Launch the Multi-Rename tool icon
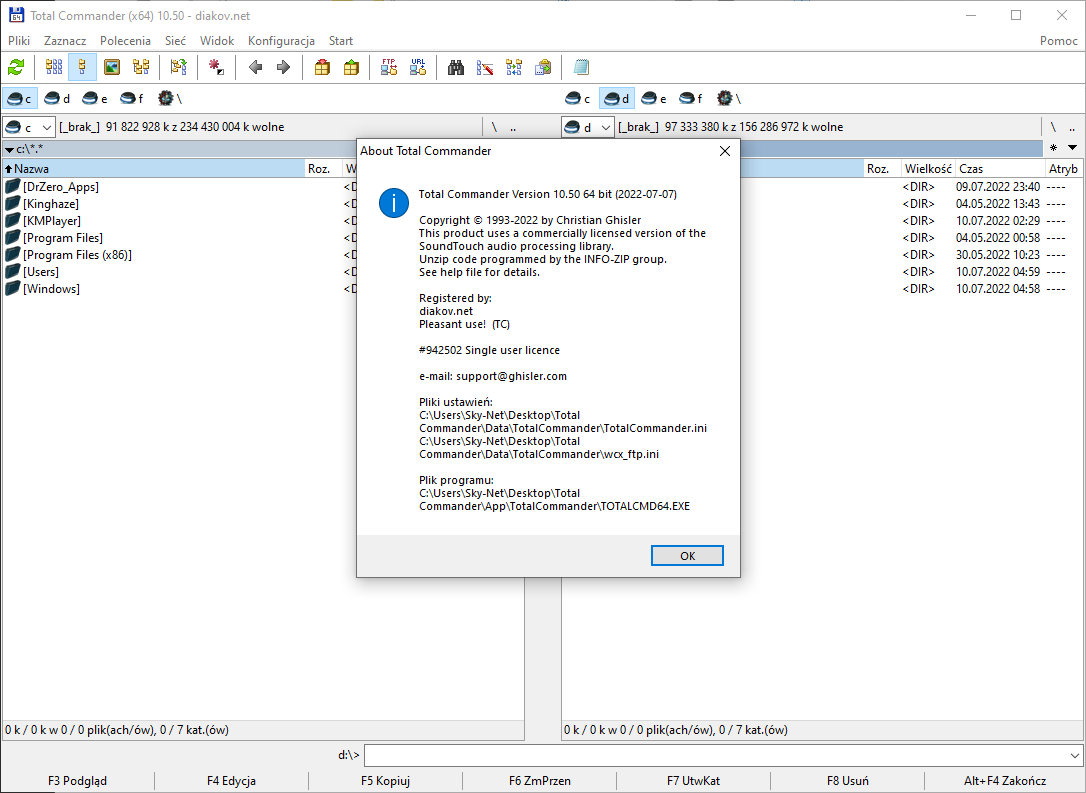The width and height of the screenshot is (1086, 793). [485, 67]
